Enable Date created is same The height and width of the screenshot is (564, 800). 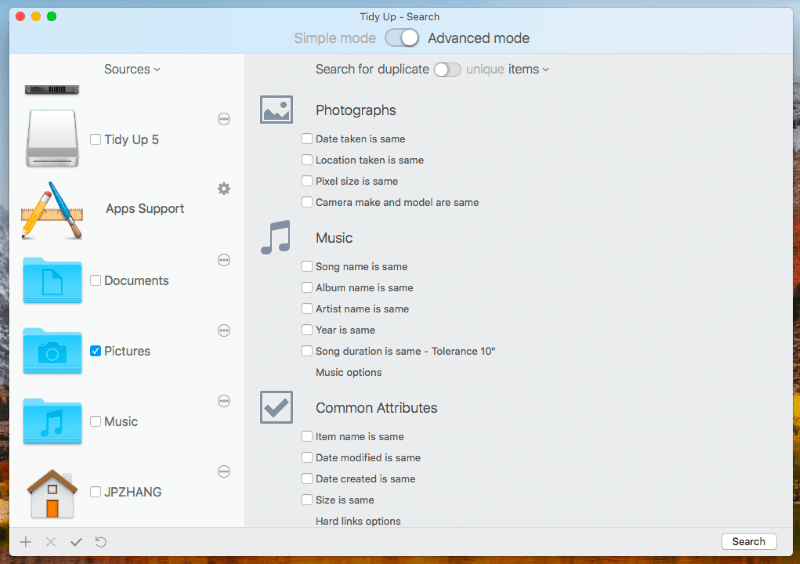pyautogui.click(x=307, y=478)
